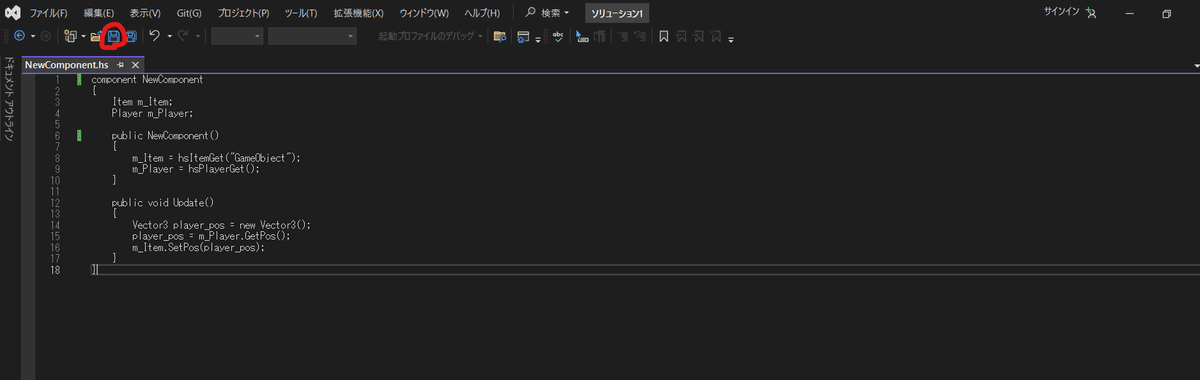
Task: Click the m_Item = hsItemGet("GameObject") line
Action: coord(216,158)
